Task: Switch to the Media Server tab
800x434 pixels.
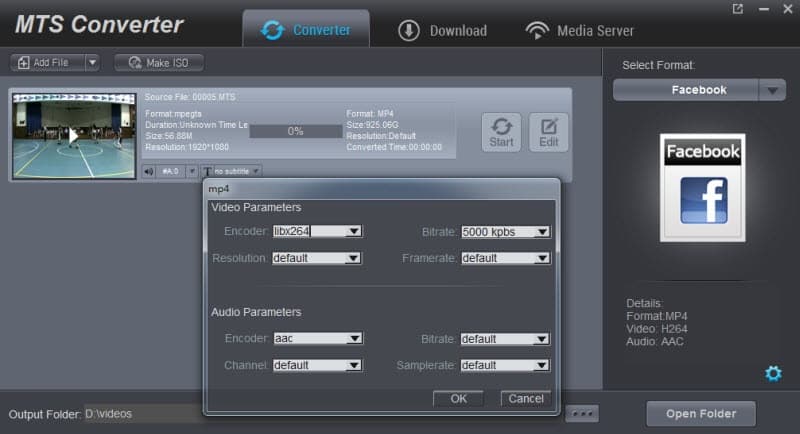Action: [580, 30]
